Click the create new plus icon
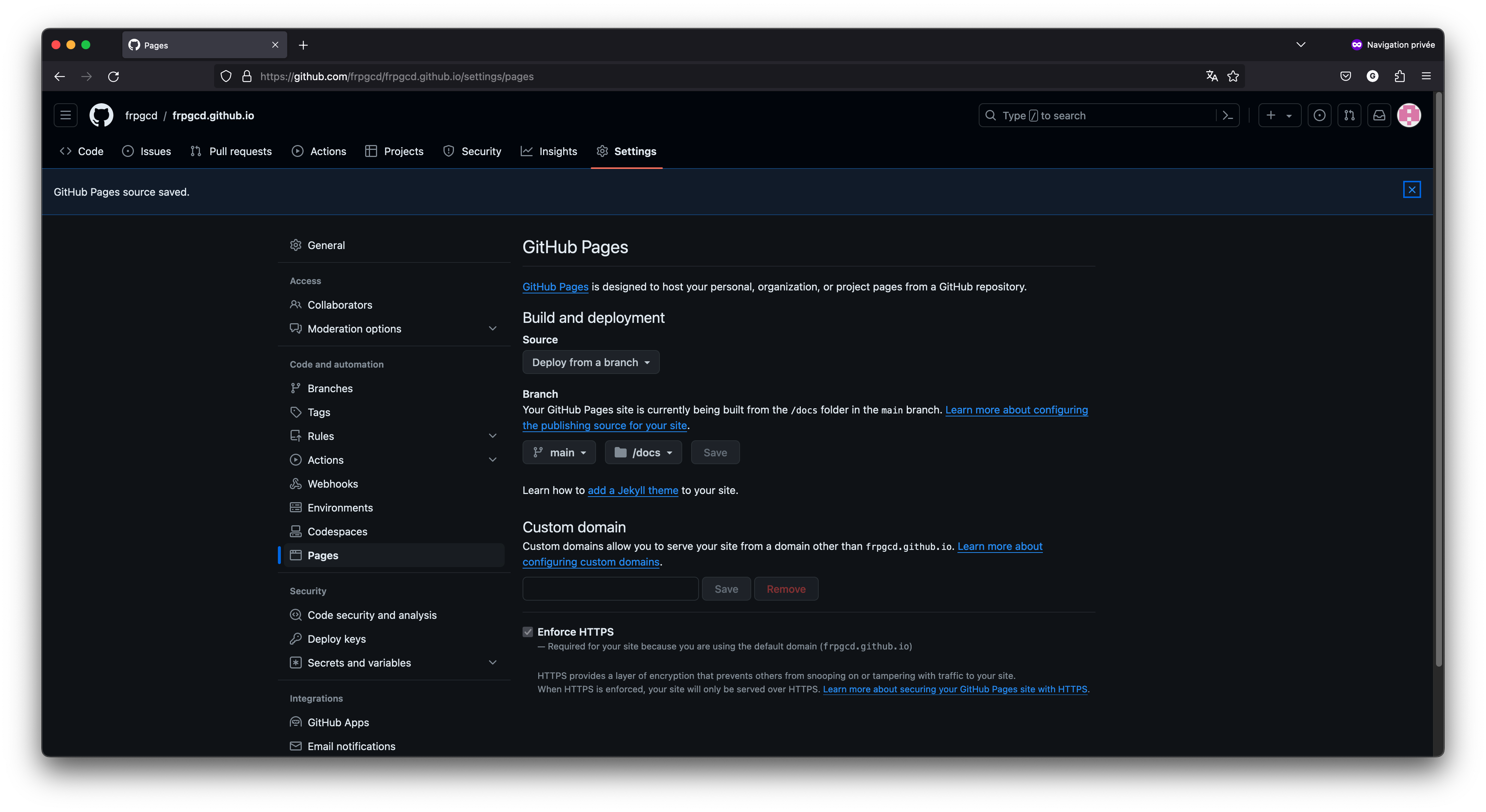Screen dimensions: 1486x812 click(x=1270, y=115)
